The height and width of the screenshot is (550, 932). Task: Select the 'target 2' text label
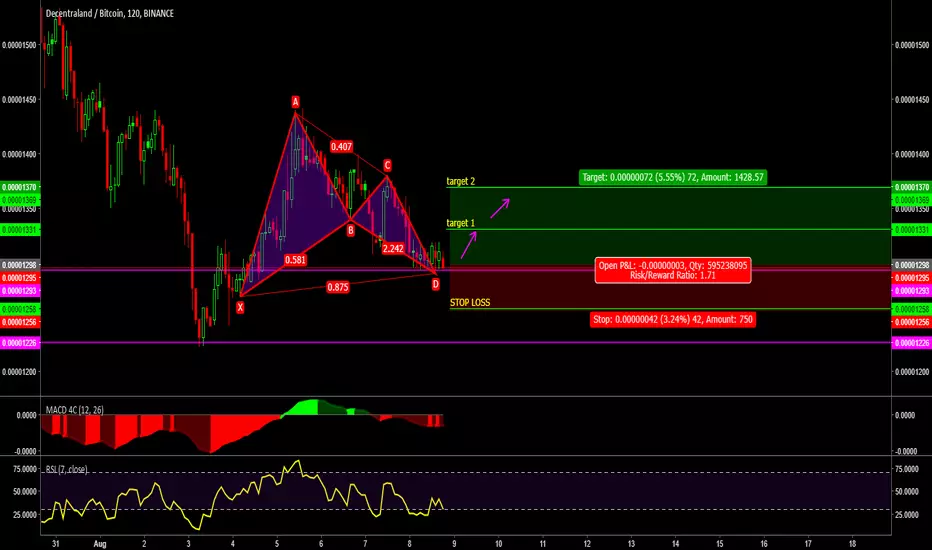click(x=461, y=181)
